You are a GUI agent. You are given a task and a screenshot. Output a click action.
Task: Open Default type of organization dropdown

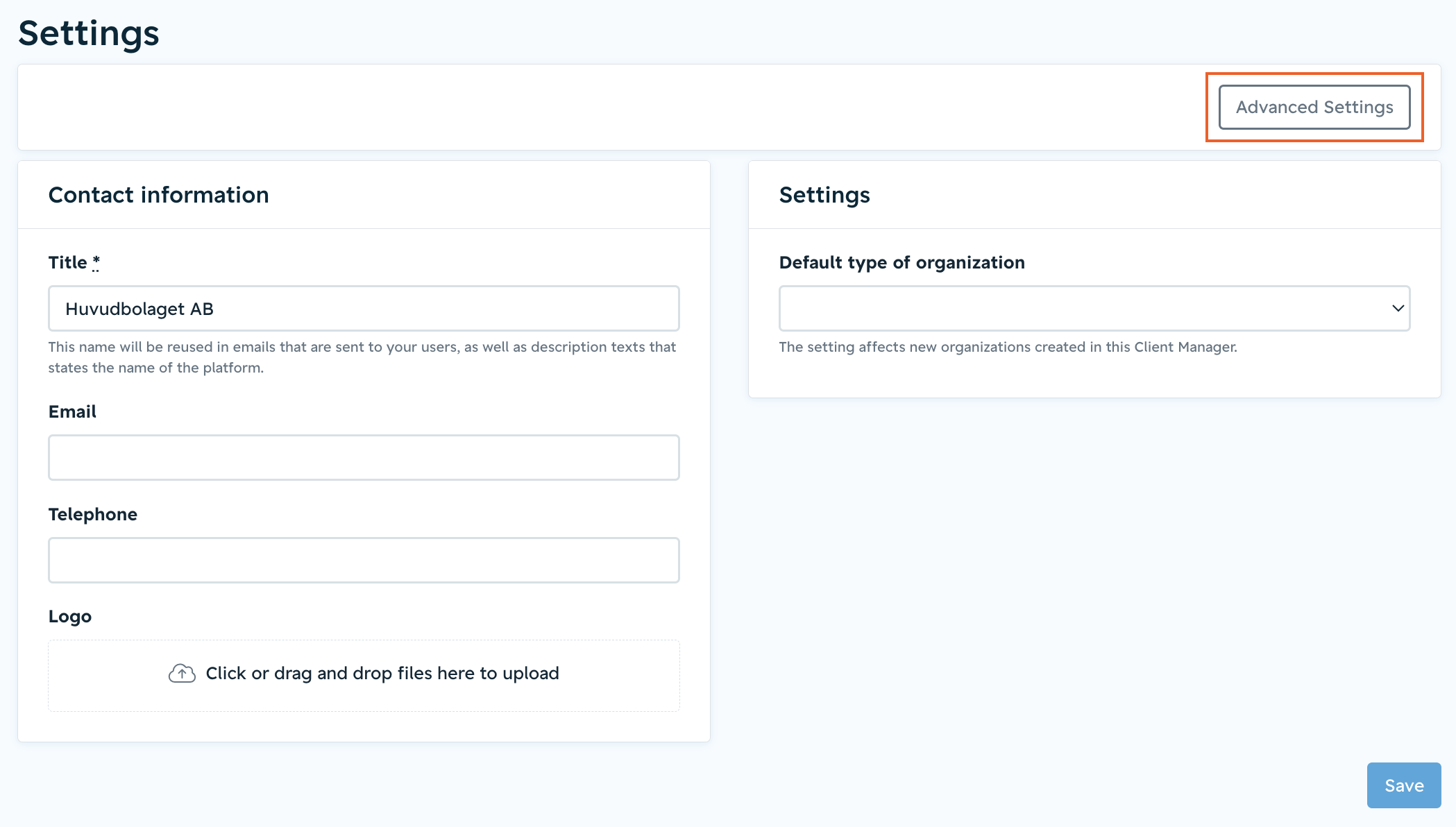point(1094,309)
